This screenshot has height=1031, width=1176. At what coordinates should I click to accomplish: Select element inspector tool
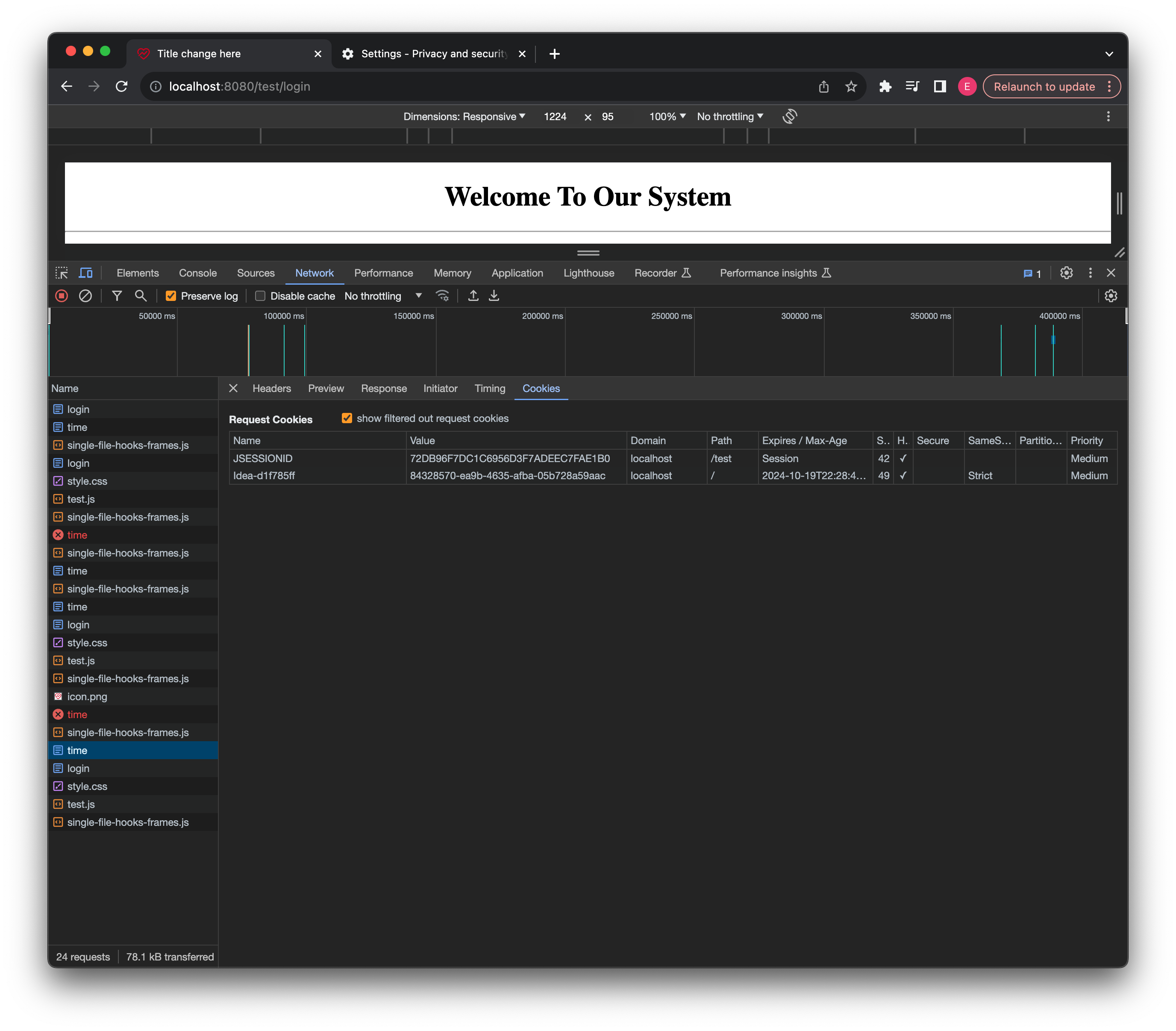(62, 273)
